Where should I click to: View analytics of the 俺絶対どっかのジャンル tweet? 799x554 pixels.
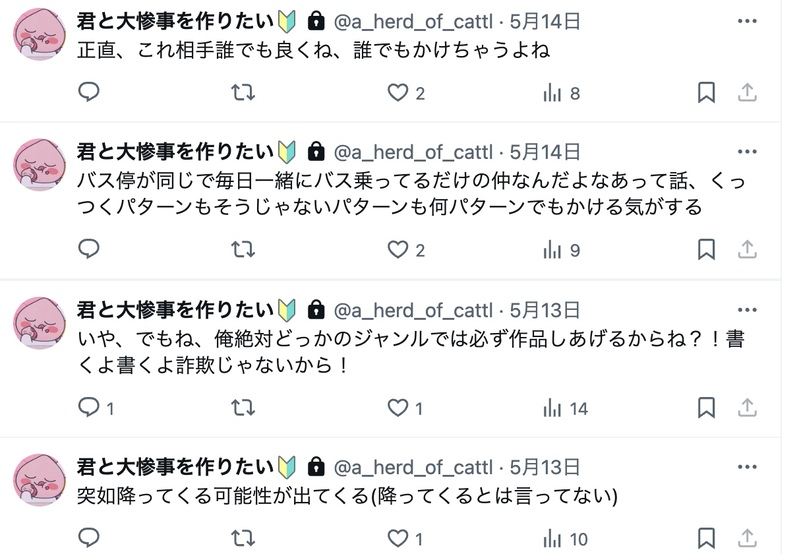point(564,407)
